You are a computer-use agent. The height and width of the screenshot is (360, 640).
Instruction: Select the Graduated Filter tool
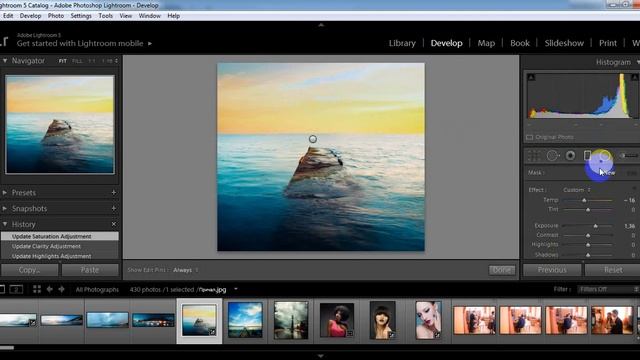(x=587, y=156)
